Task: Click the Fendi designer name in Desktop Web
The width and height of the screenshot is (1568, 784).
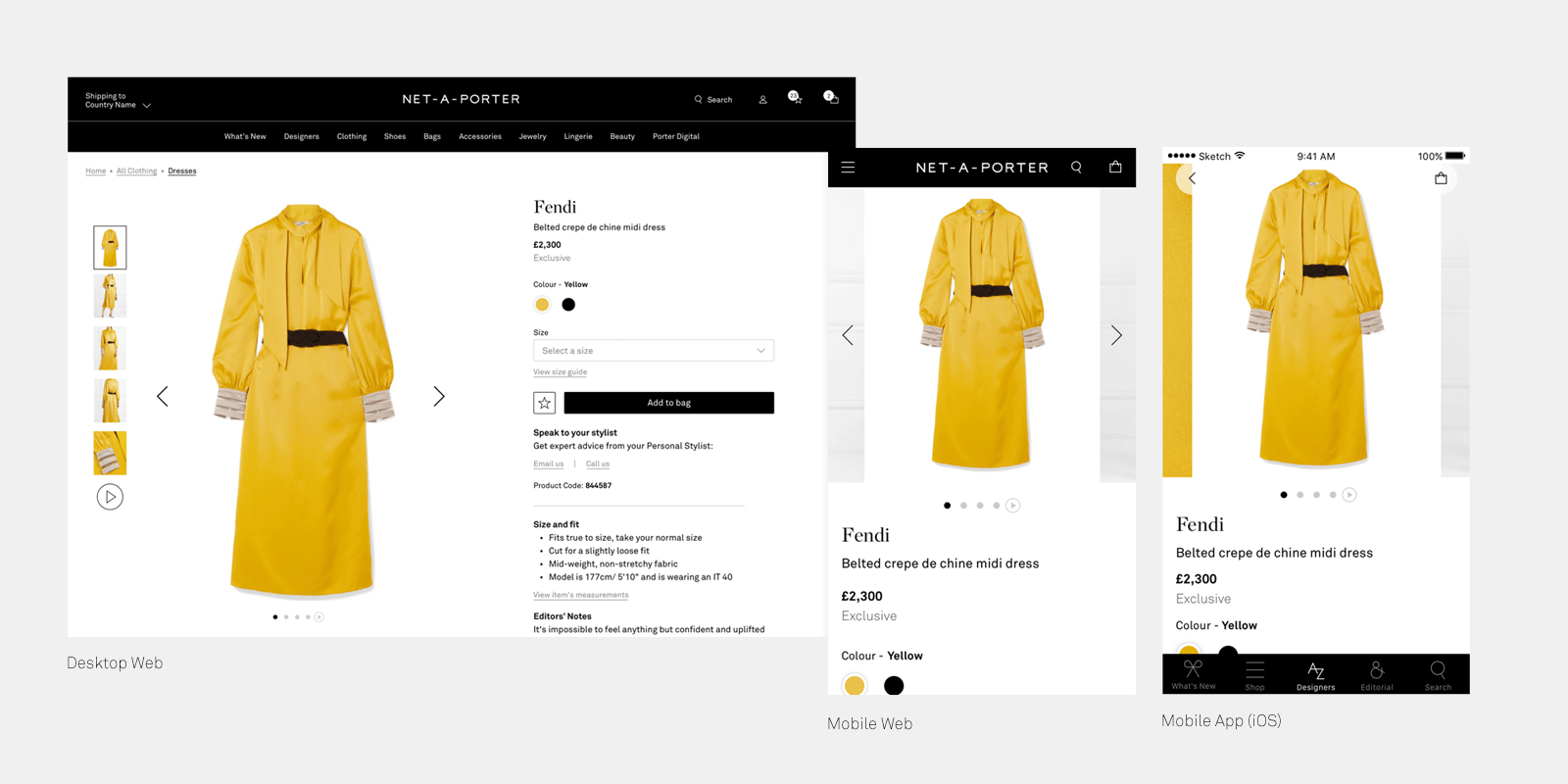Action: tap(555, 207)
